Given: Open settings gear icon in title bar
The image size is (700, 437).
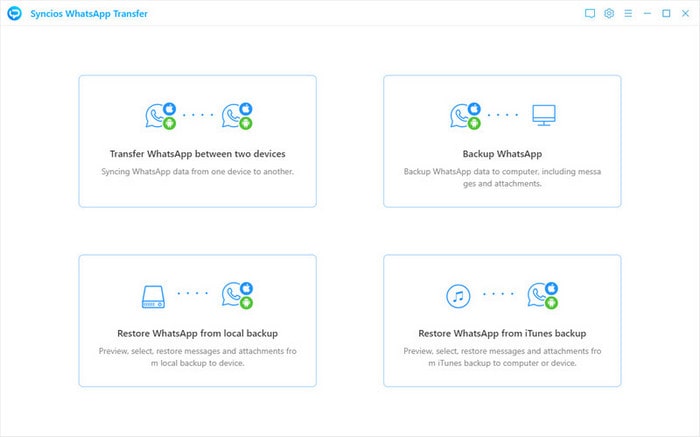Looking at the screenshot, I should coord(609,13).
